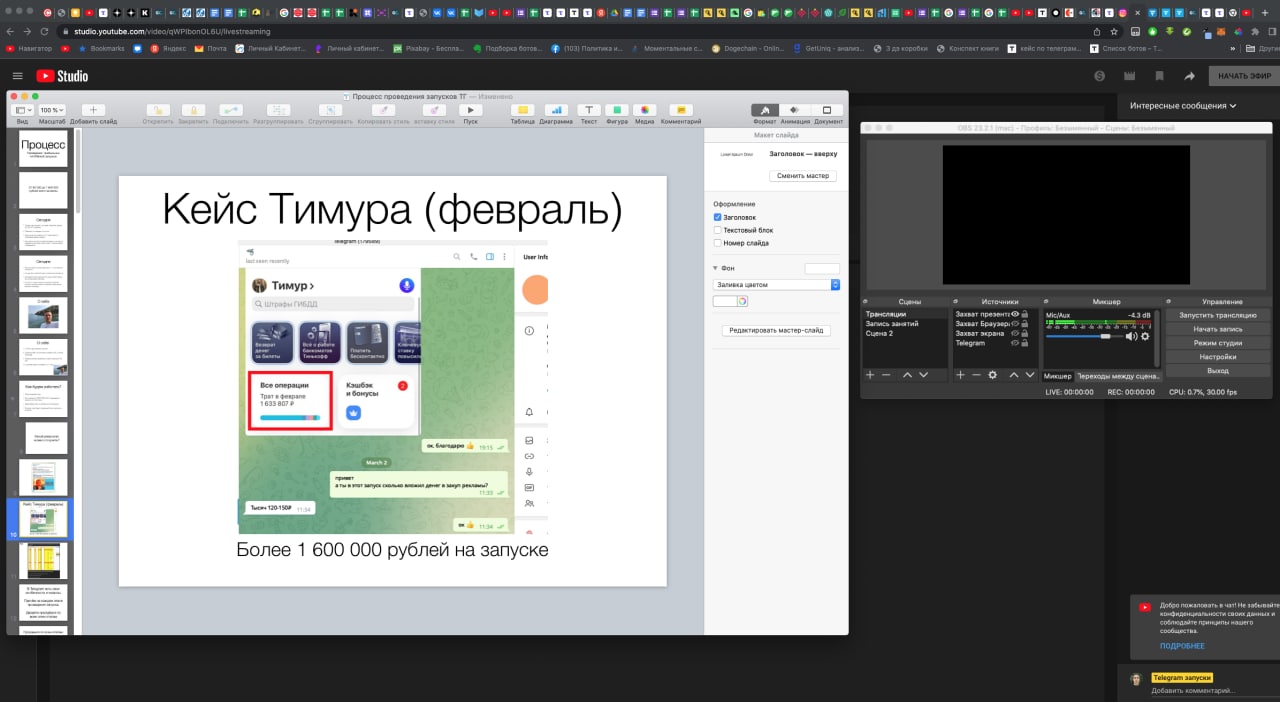This screenshot has width=1280, height=702.
Task: Open YouTube Studio hamburger menu
Action: [x=17, y=76]
